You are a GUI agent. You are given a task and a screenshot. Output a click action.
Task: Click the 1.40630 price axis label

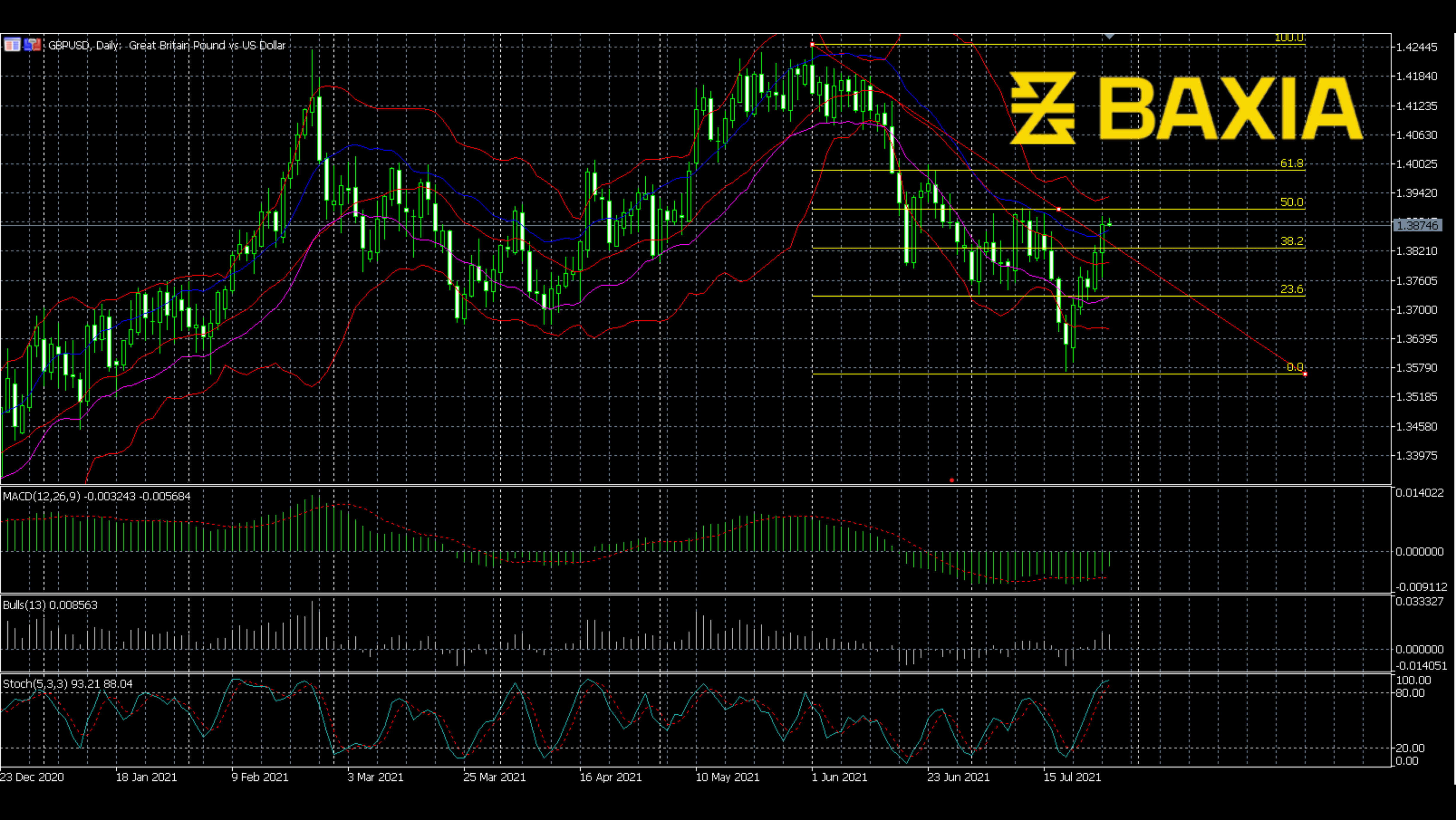pos(1416,135)
